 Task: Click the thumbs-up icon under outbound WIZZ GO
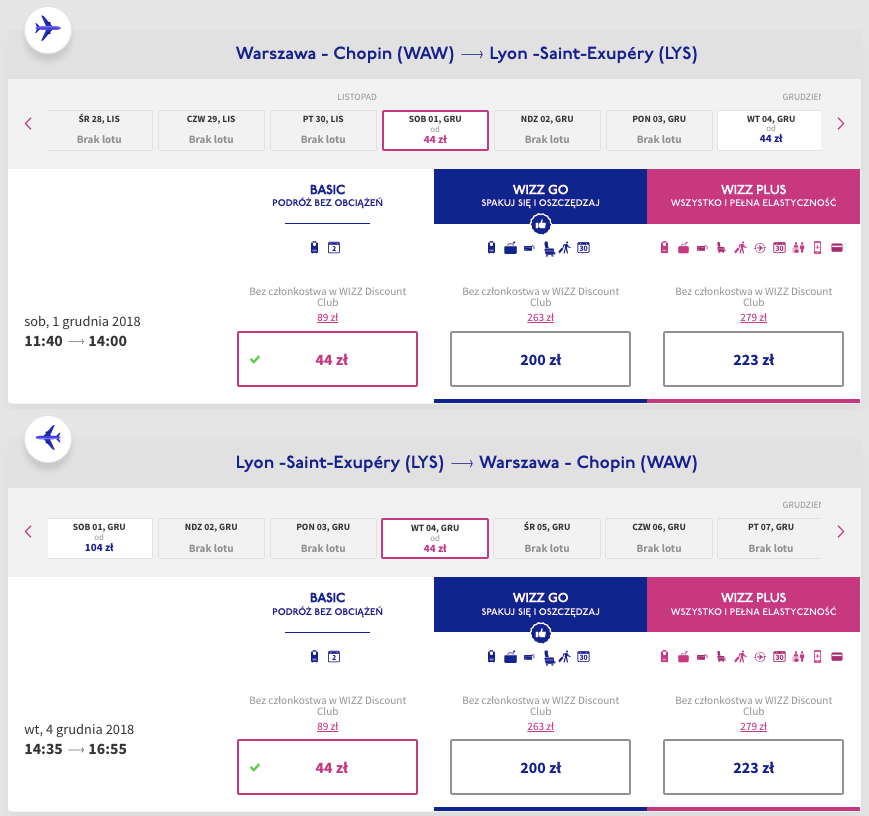(x=540, y=225)
